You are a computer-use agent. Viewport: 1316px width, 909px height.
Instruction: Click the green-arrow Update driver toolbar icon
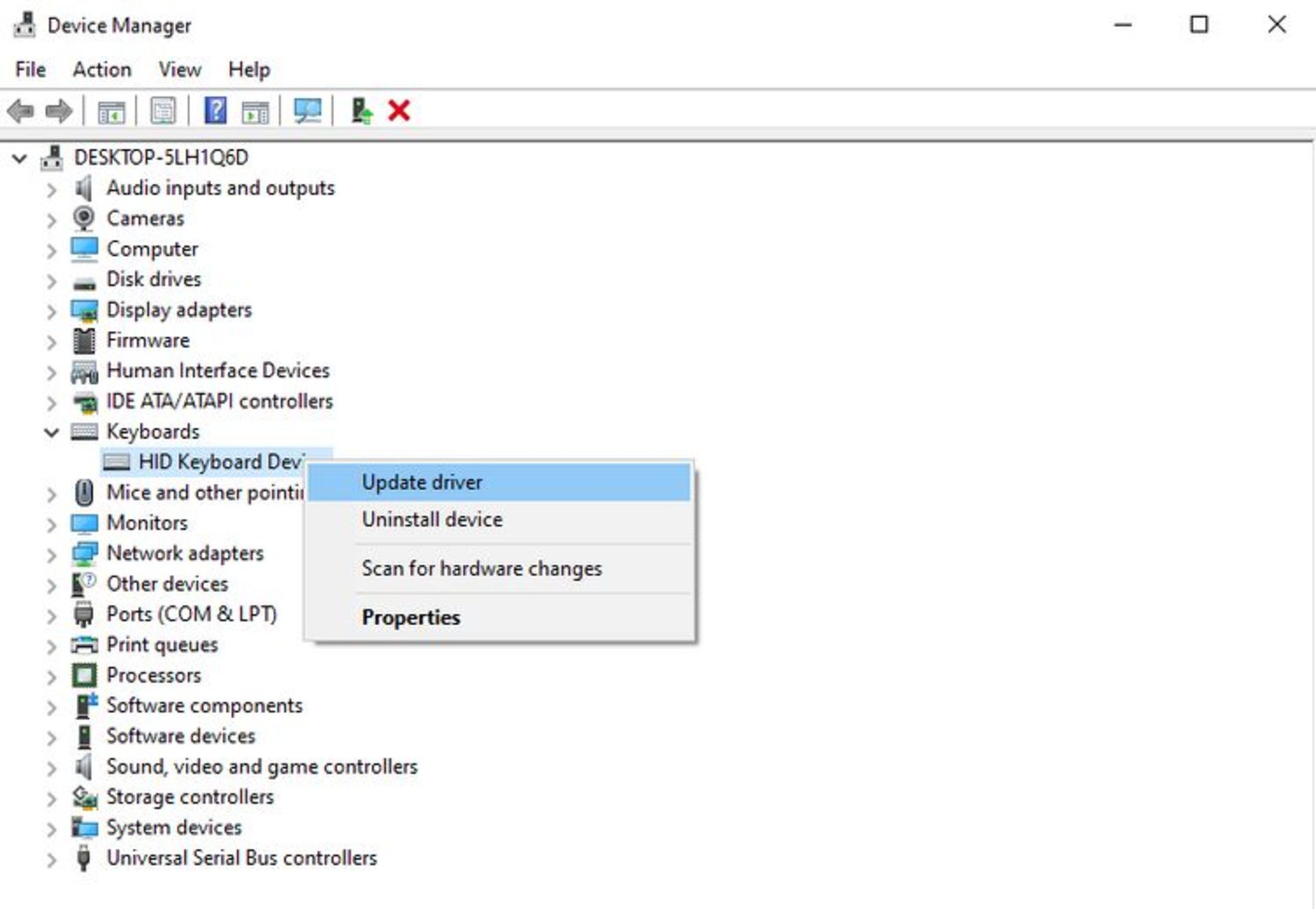coord(361,110)
